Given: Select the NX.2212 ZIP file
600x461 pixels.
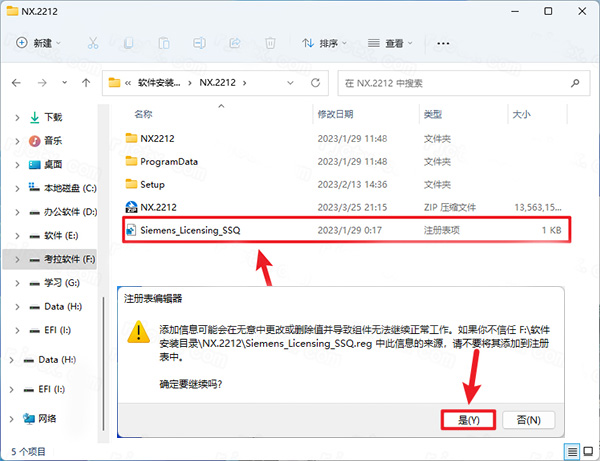Looking at the screenshot, I should (x=158, y=207).
